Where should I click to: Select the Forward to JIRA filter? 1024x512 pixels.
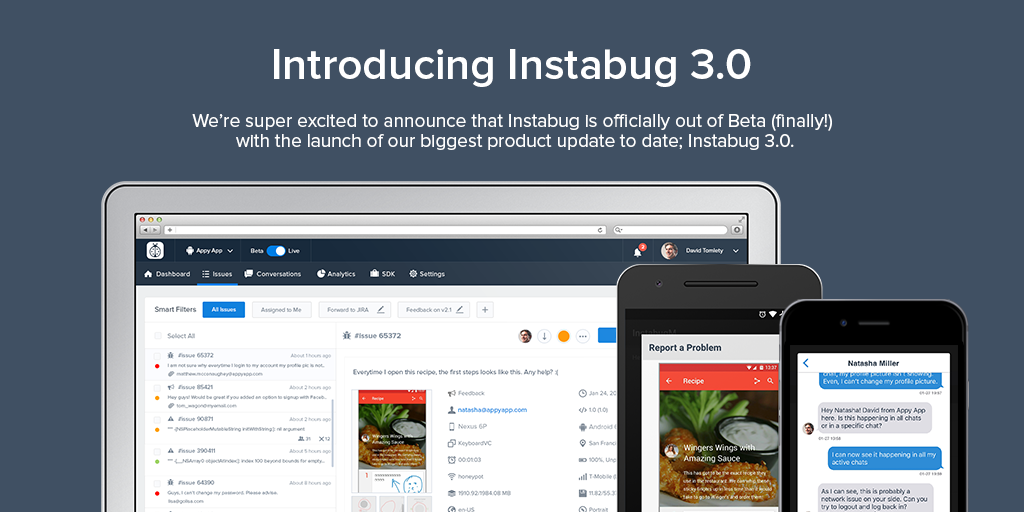pyautogui.click(x=355, y=310)
